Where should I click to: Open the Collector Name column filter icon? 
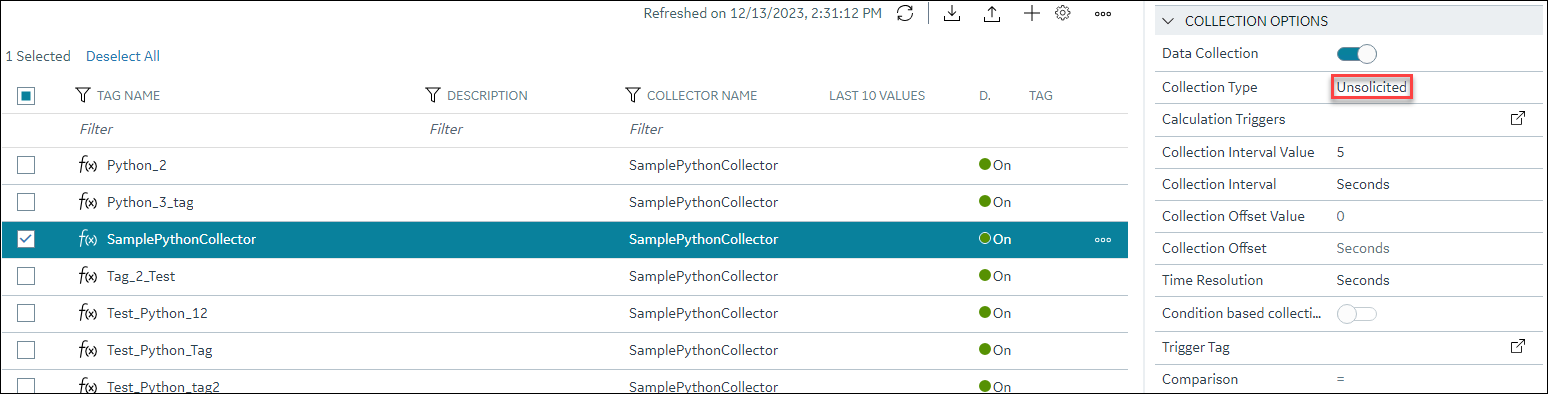(x=633, y=96)
